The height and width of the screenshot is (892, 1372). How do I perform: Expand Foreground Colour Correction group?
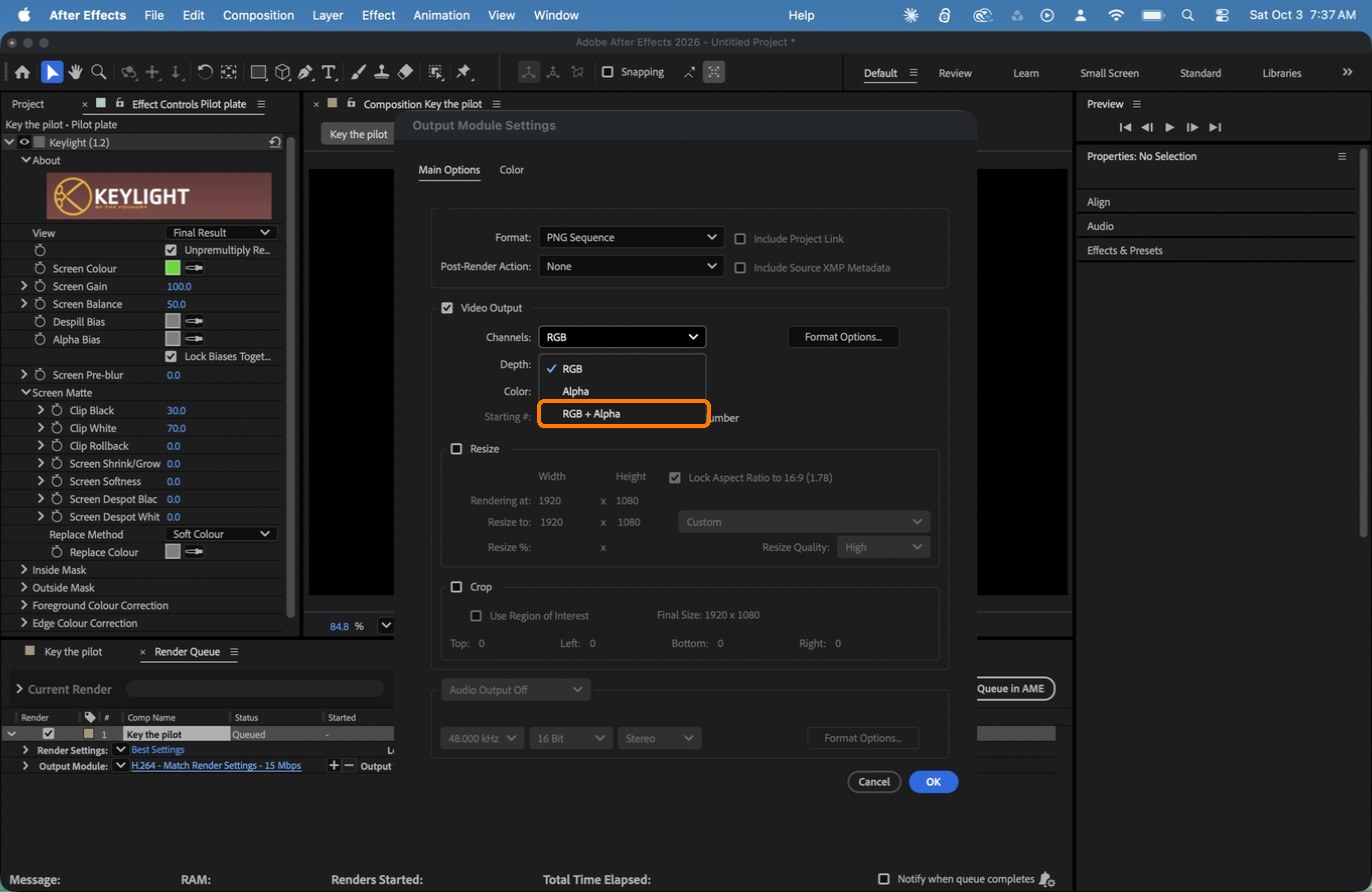[x=24, y=606]
